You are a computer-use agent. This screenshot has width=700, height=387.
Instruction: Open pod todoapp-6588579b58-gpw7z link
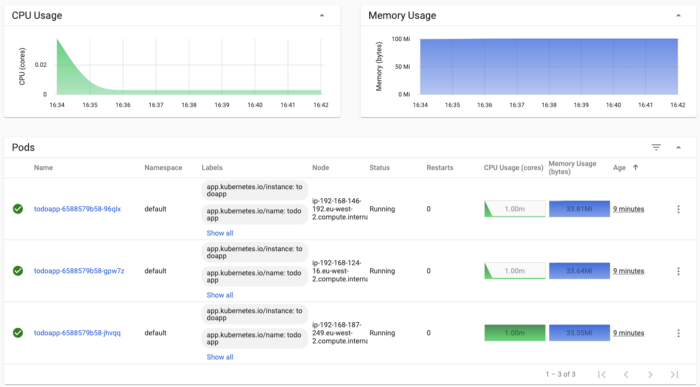click(79, 271)
